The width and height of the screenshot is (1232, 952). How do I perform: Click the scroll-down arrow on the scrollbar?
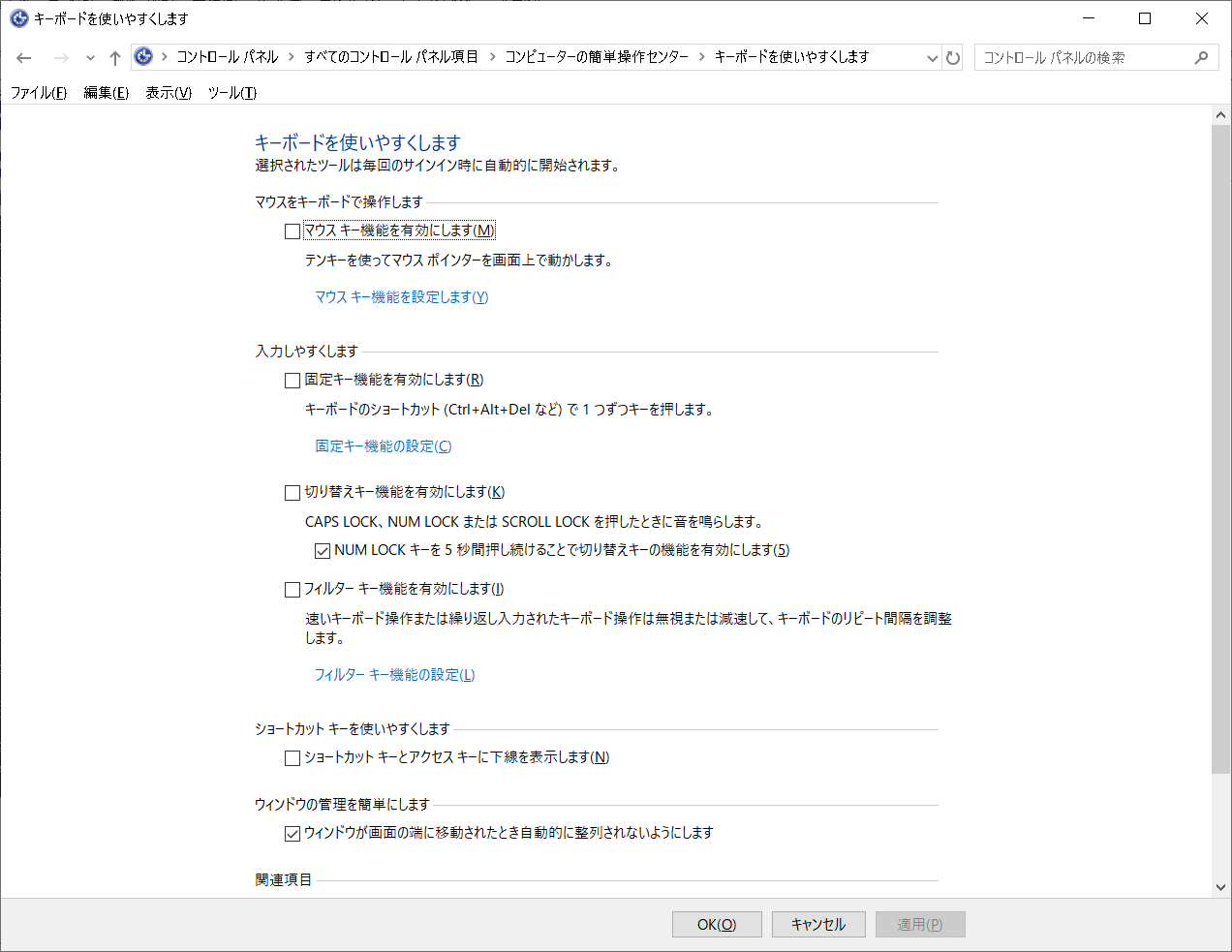tap(1221, 886)
